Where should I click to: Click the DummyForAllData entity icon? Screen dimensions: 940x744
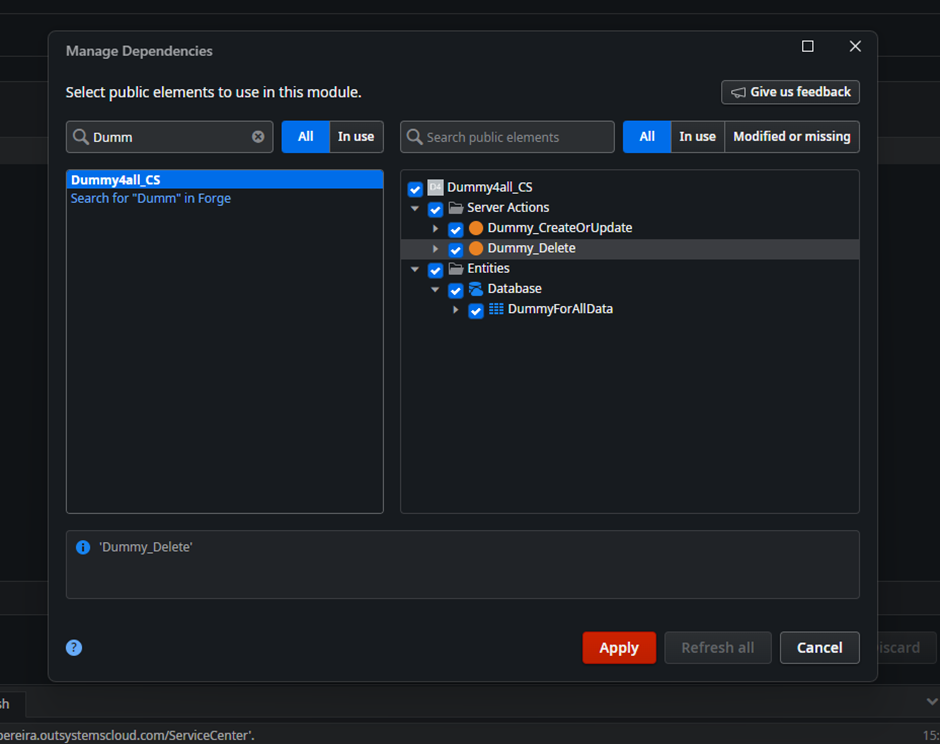496,309
